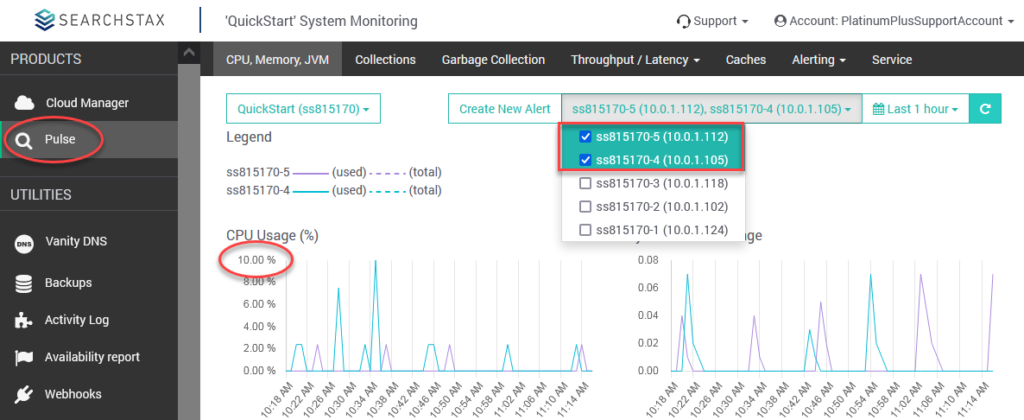Click the Cloud Manager cloud icon

pos(24,103)
